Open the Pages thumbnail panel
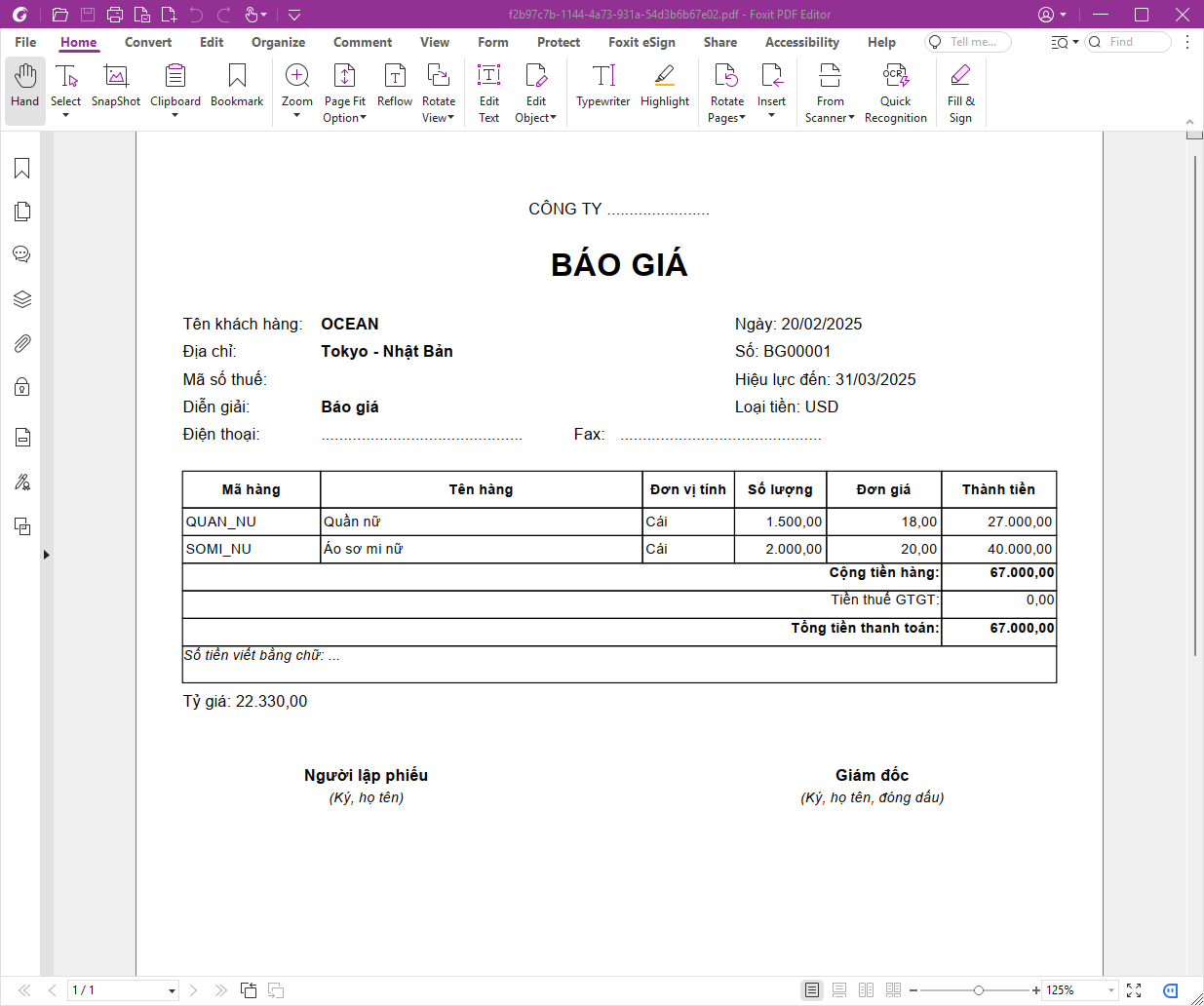 [x=22, y=212]
